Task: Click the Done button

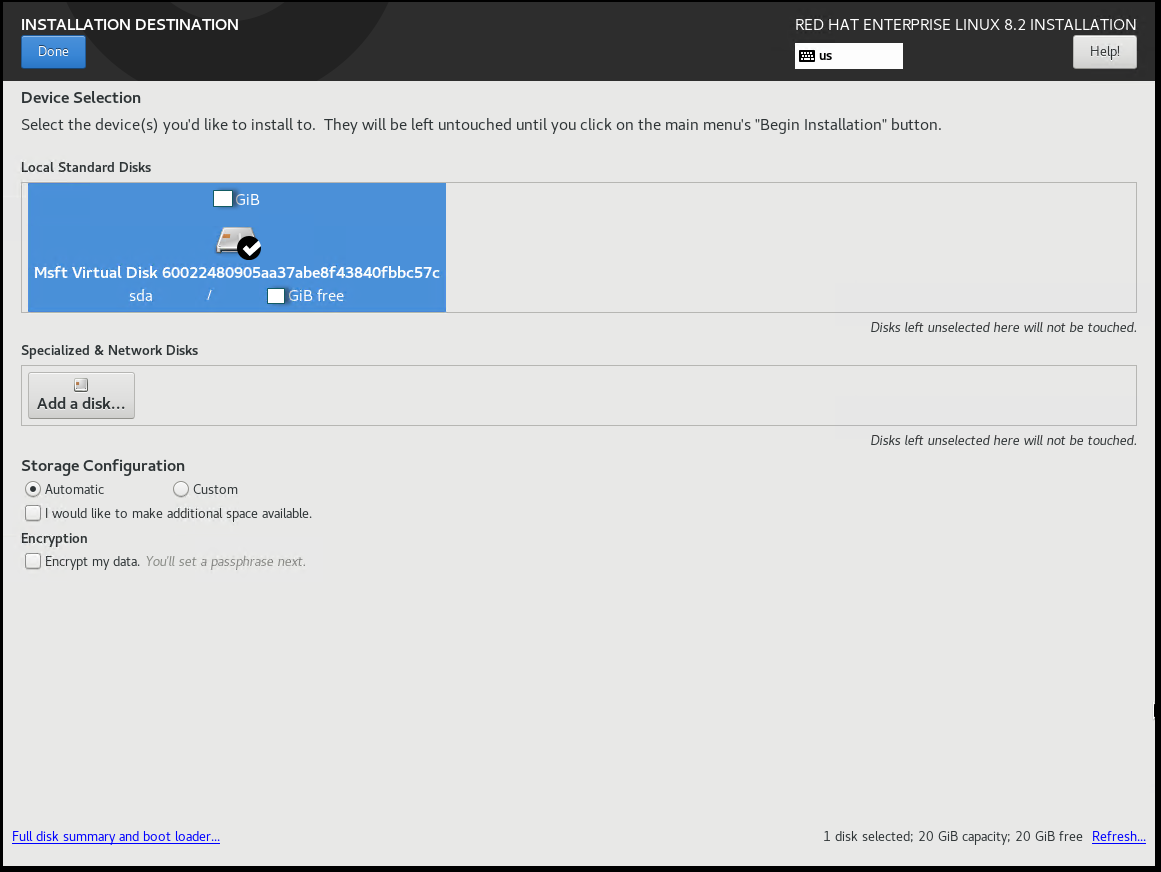Action: point(53,52)
